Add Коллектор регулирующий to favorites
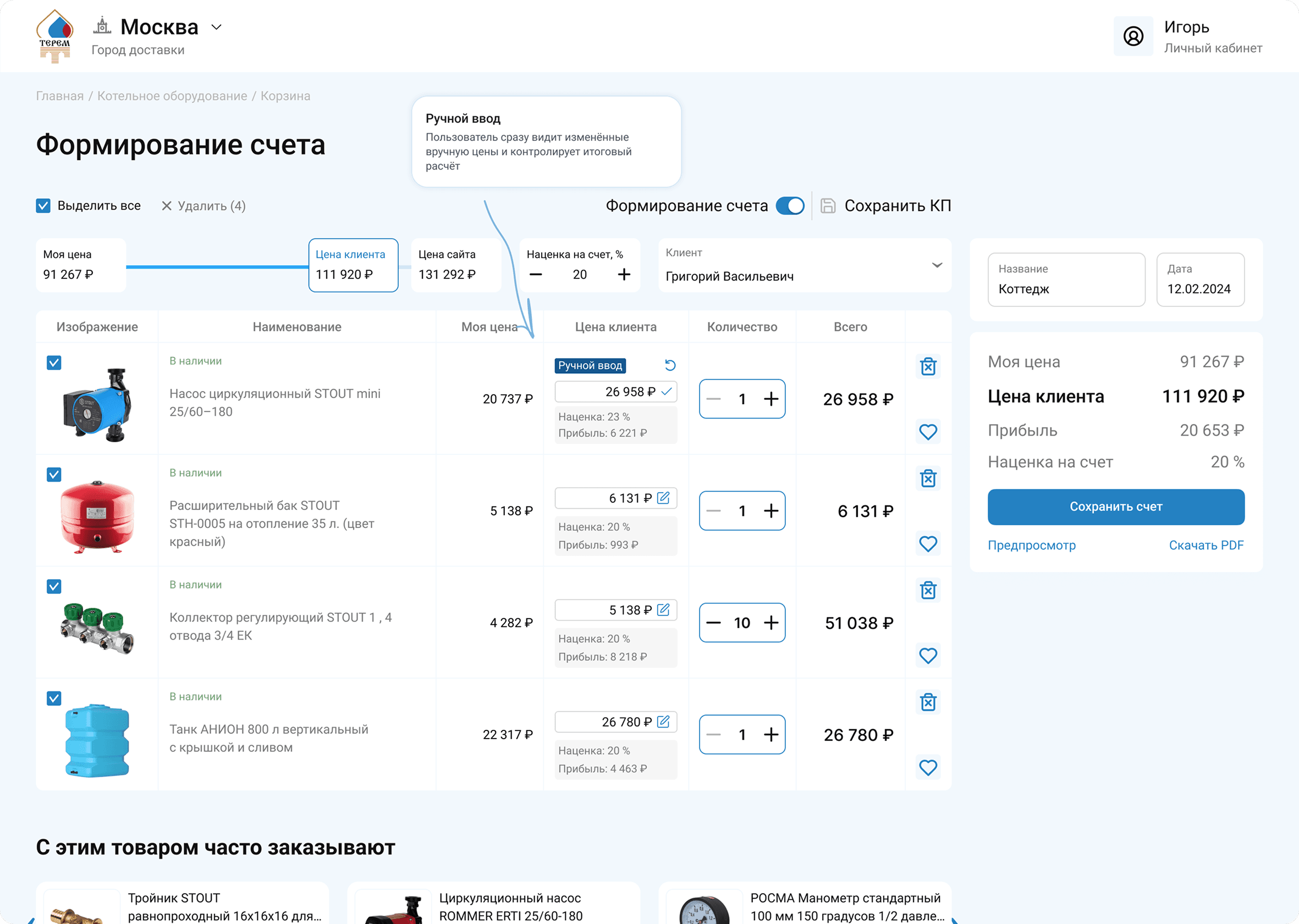The width and height of the screenshot is (1299, 924). (928, 656)
